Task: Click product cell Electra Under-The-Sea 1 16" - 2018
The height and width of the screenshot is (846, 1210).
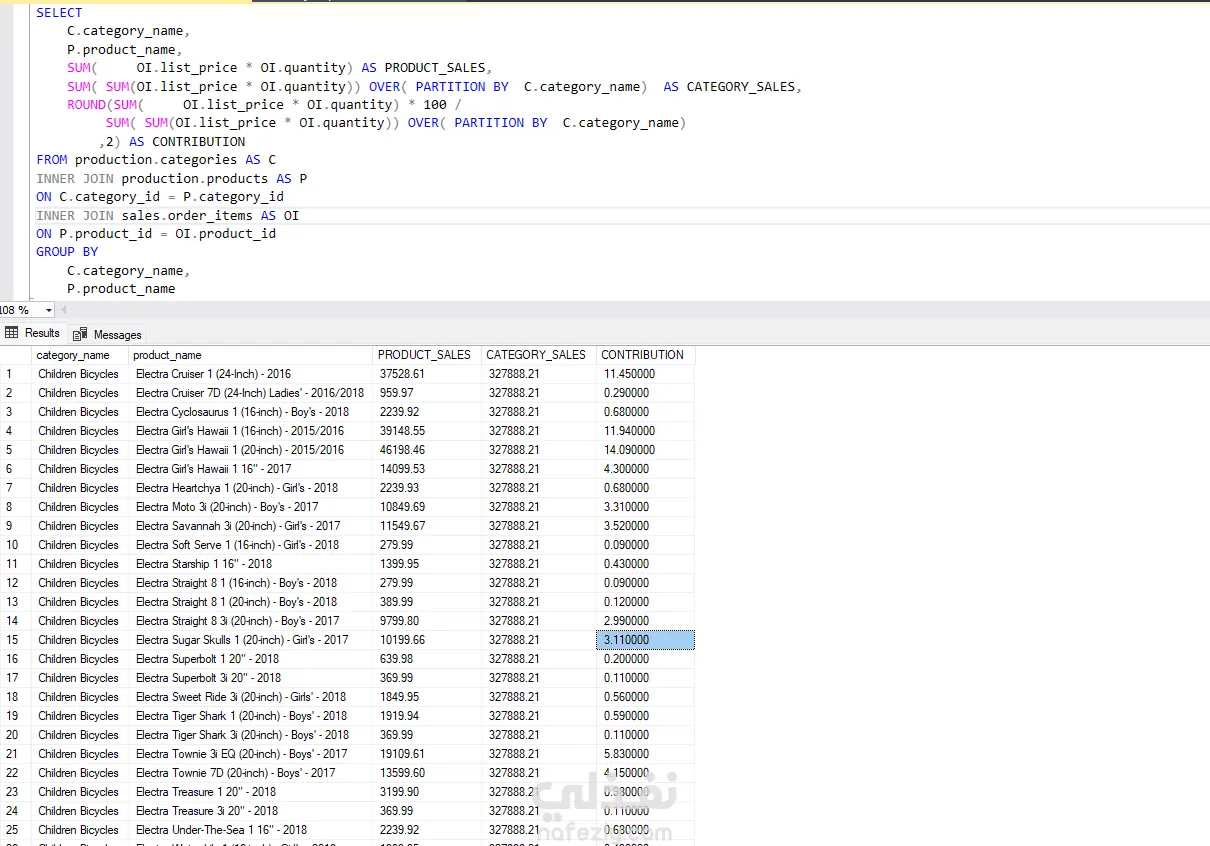Action: click(x=250, y=830)
